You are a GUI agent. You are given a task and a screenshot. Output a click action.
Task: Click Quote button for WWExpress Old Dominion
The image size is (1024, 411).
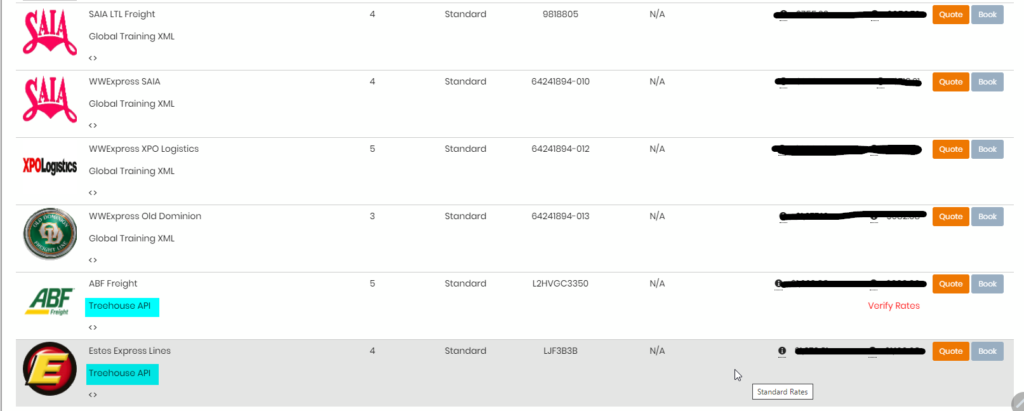pyautogui.click(x=950, y=216)
